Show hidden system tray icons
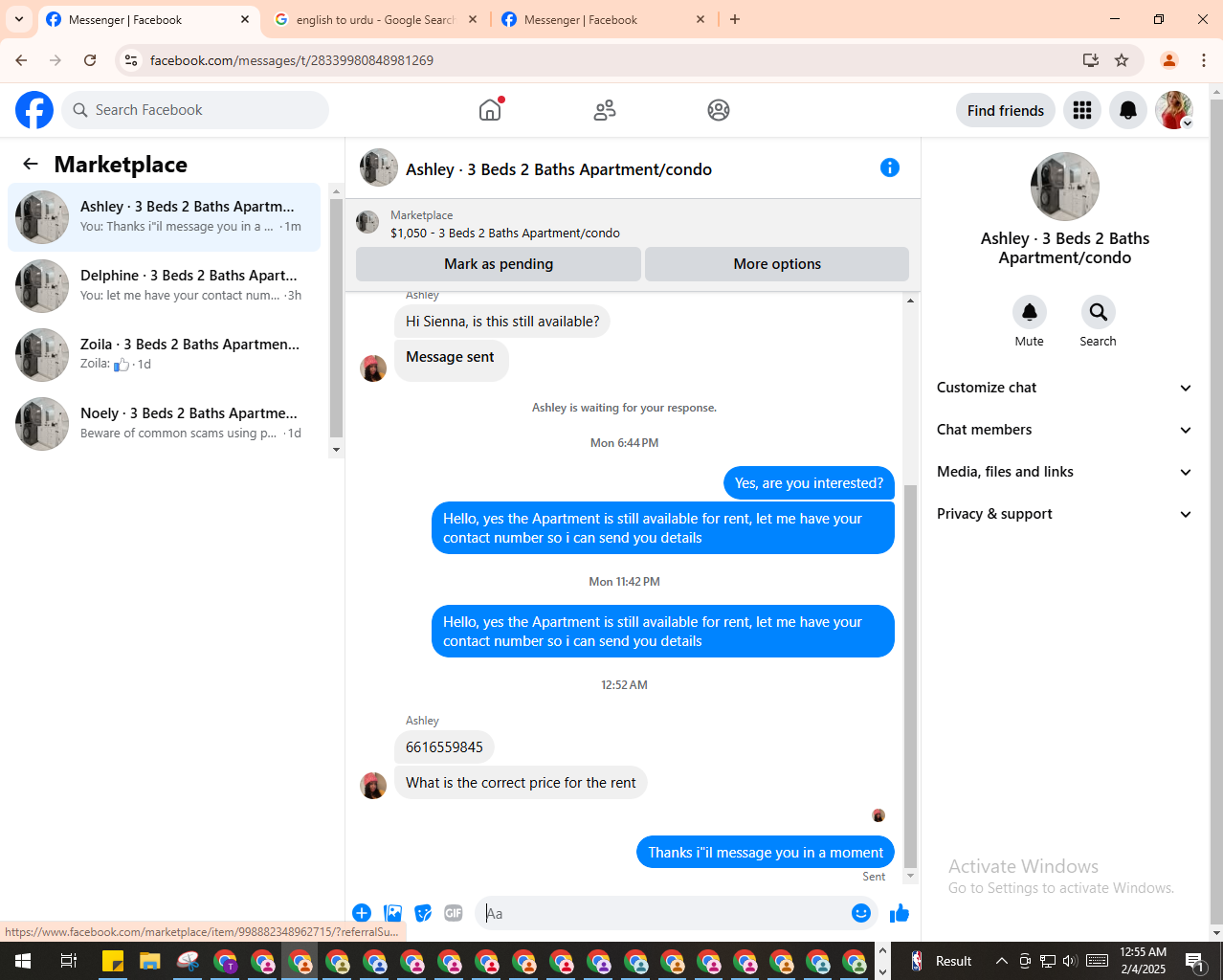Image resolution: width=1223 pixels, height=980 pixels. 1002,961
